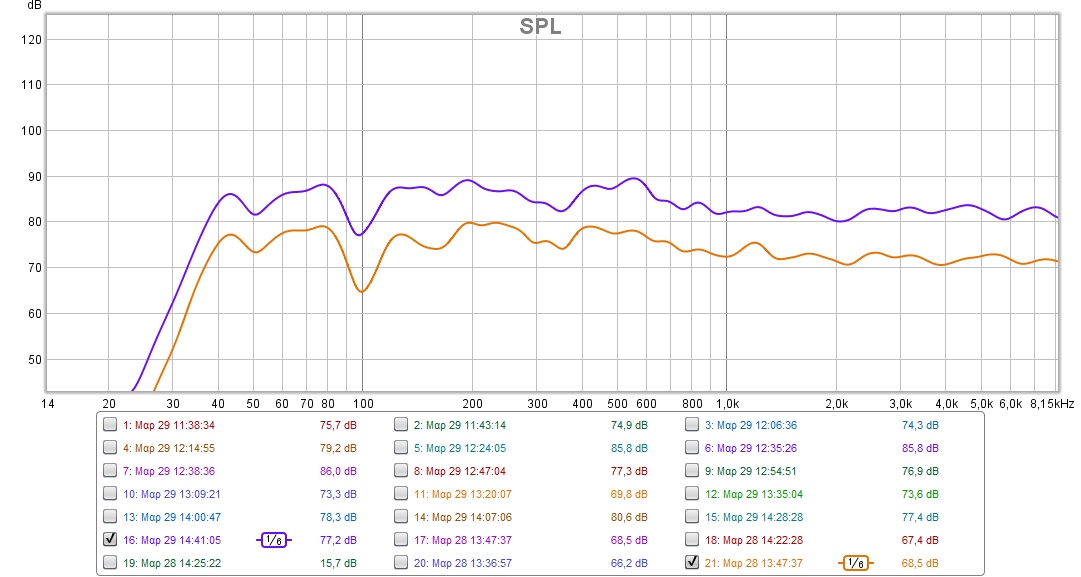Screen dimensions: 1081x577
Task: Enable trace 6 Map 29 12:35:26
Action: point(691,447)
